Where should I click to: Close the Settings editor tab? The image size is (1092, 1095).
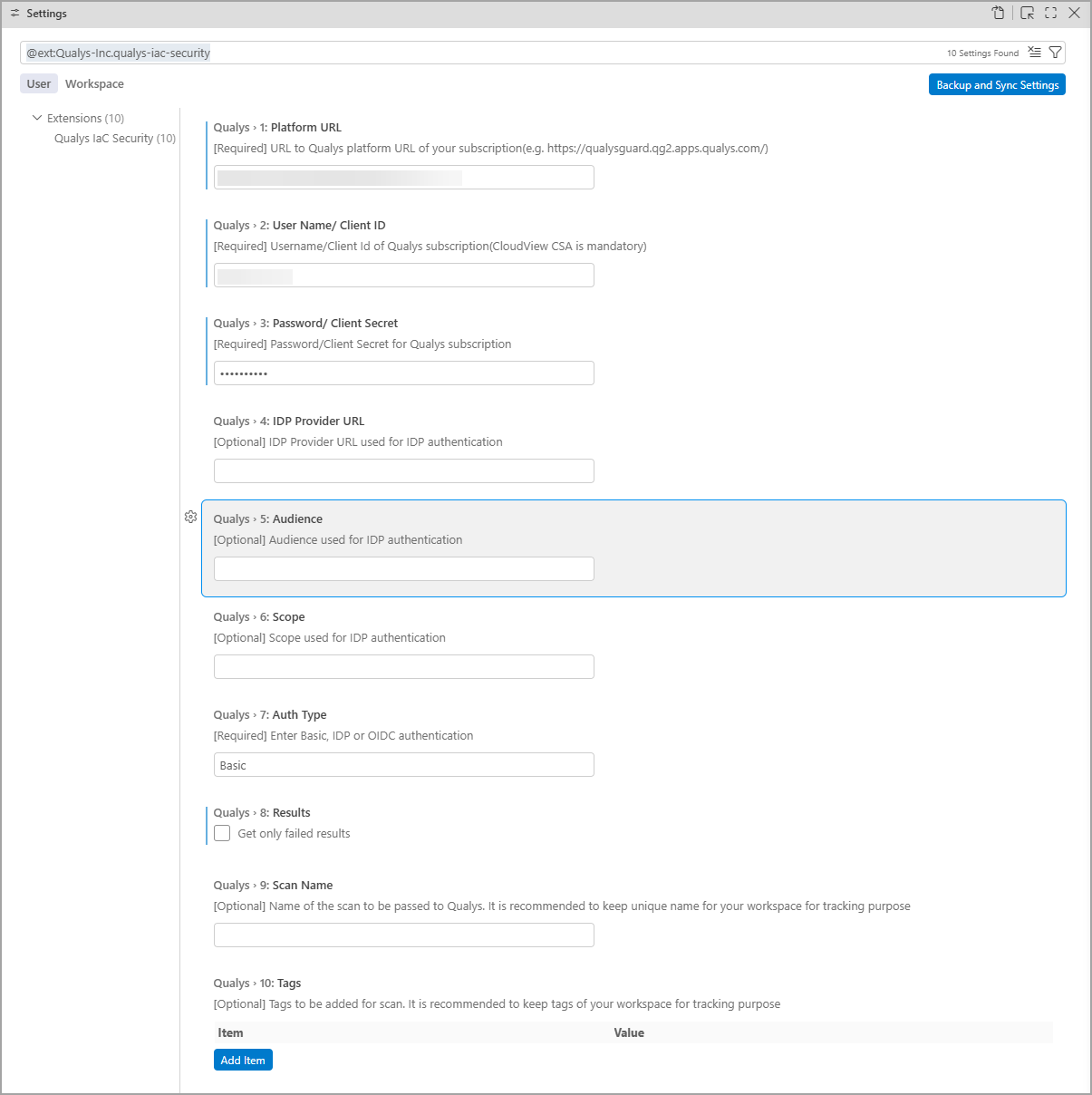tap(1074, 13)
